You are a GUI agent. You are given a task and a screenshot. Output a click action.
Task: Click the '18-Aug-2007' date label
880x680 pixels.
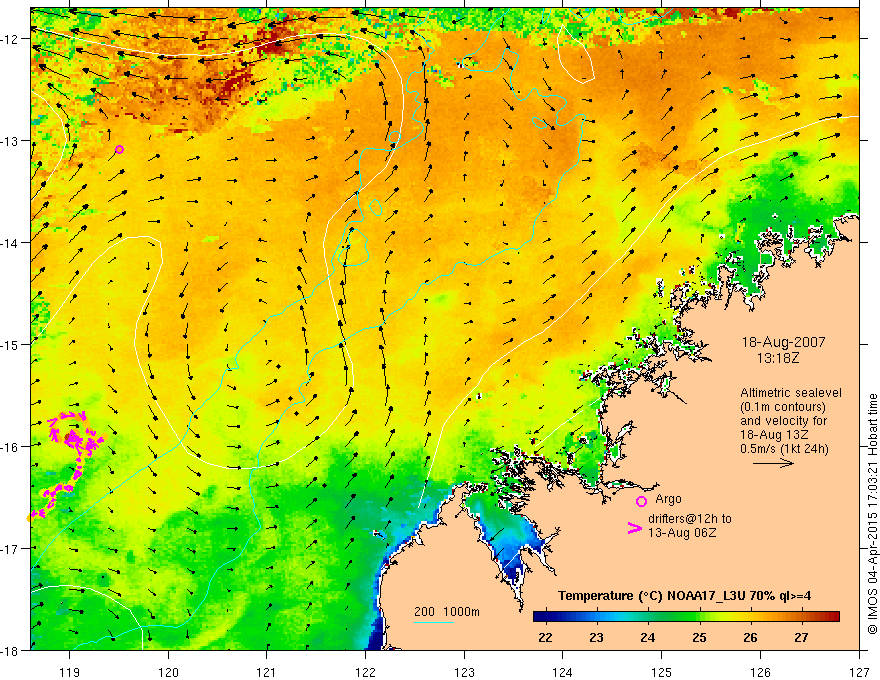click(x=783, y=342)
